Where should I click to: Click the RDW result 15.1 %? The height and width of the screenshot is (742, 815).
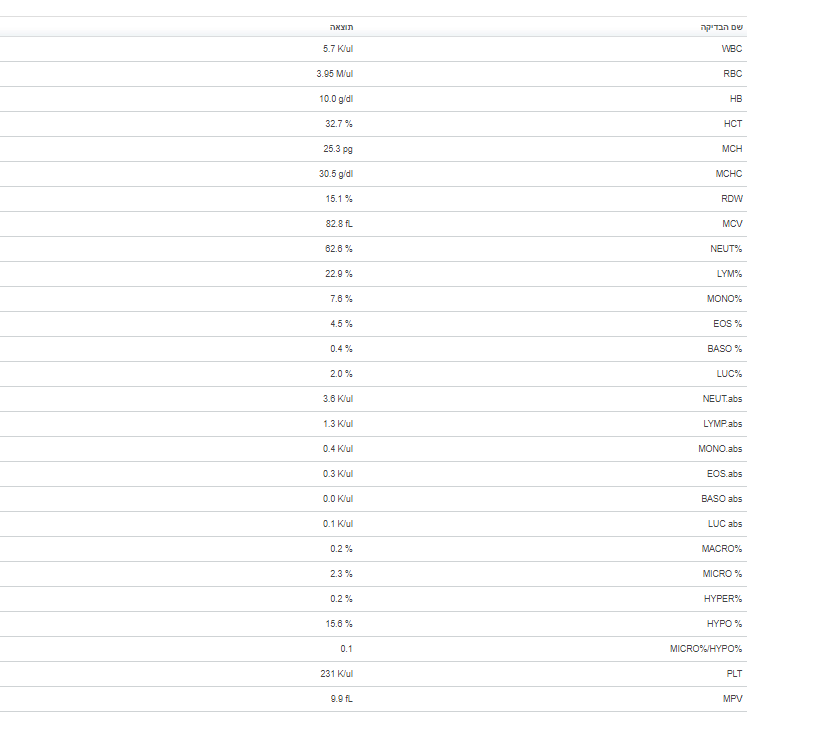[341, 199]
